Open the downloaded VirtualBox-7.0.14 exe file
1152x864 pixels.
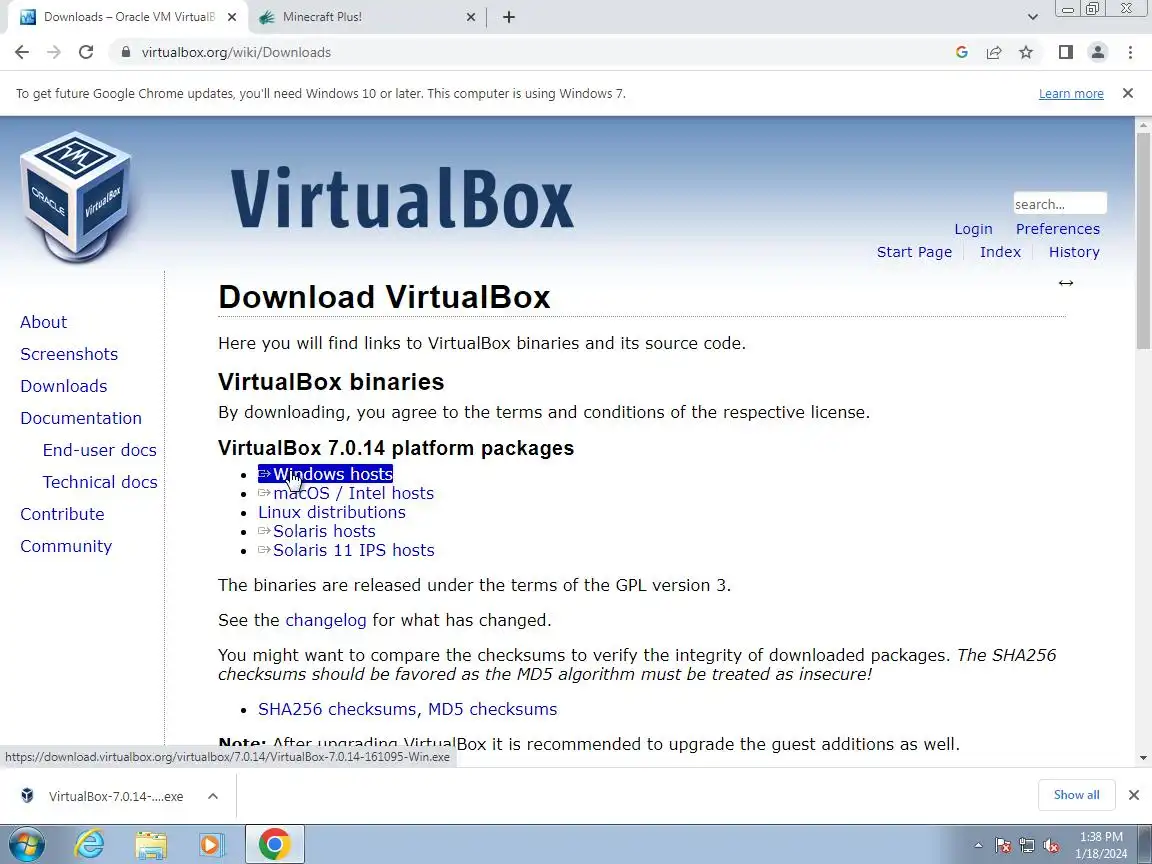point(103,796)
